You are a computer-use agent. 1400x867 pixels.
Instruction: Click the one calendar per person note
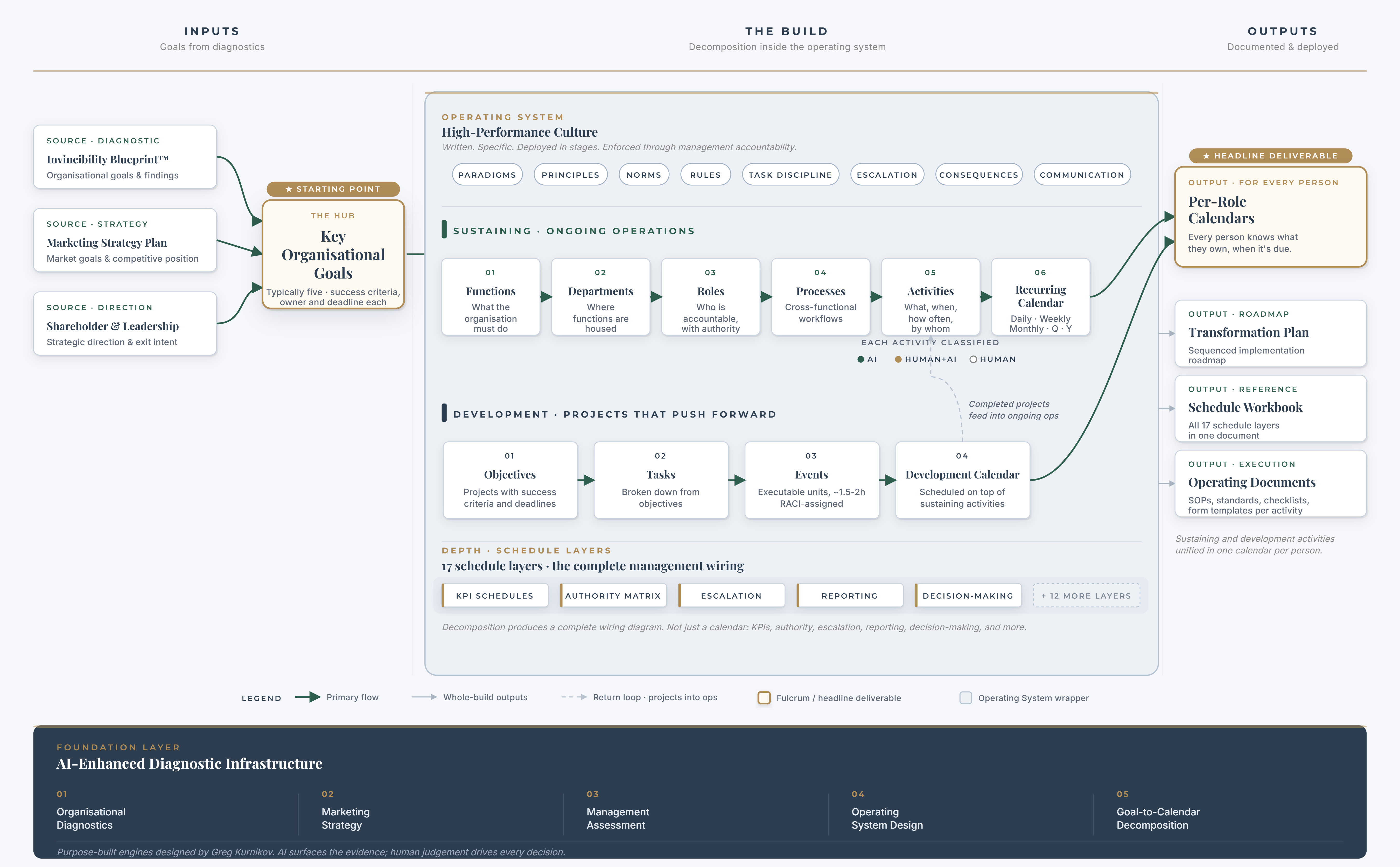[1255, 545]
